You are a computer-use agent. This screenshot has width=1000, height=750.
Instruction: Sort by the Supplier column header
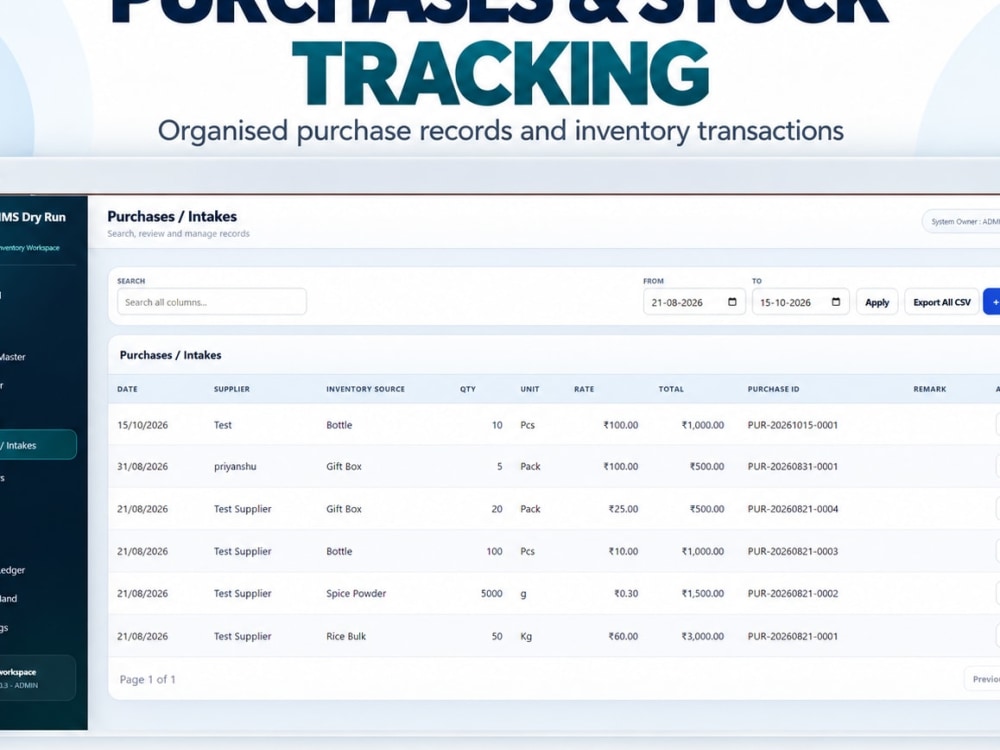(x=232, y=389)
